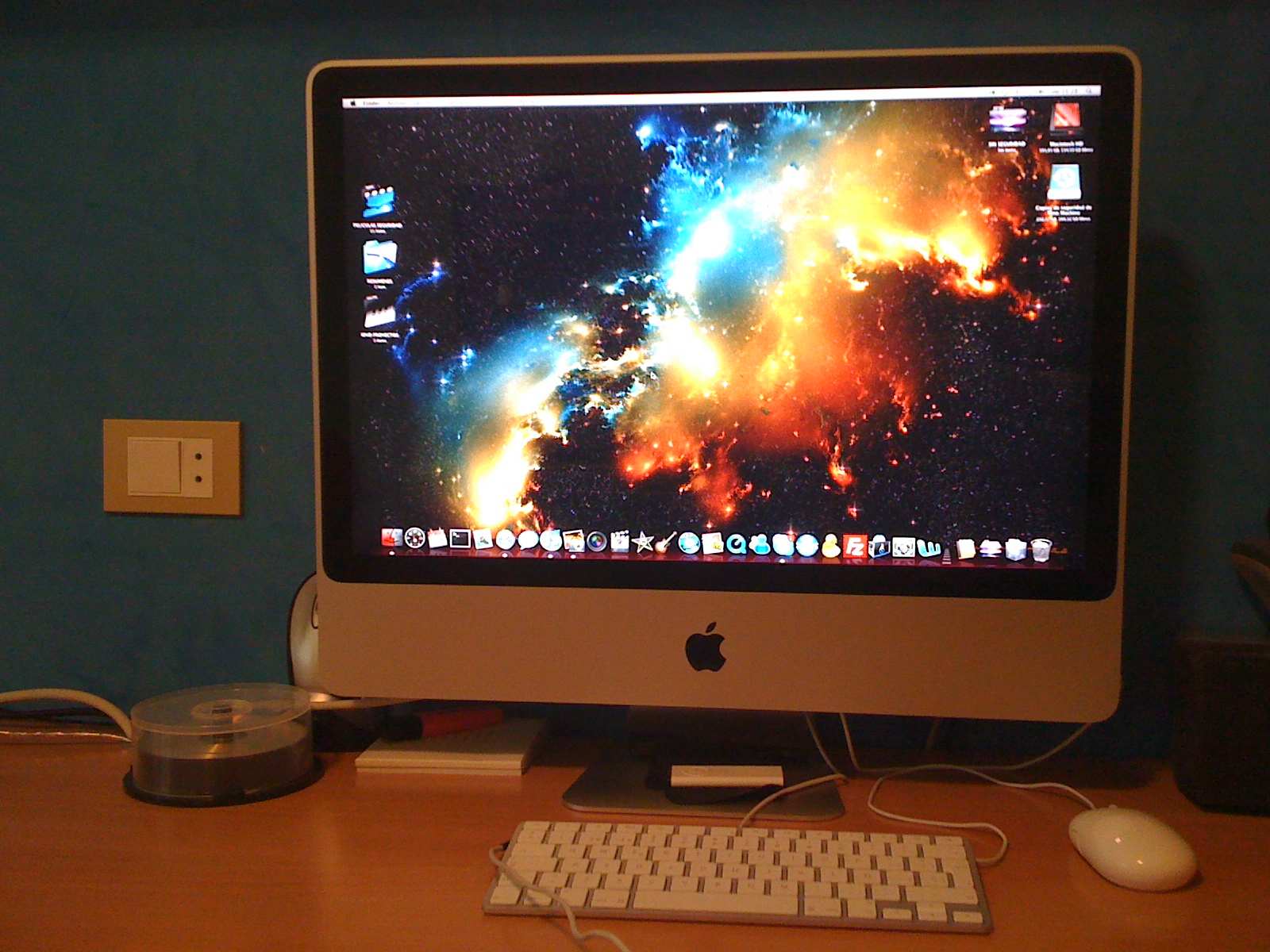
Task: Select the topmost clapperboard folder on desktop
Action: click(379, 202)
